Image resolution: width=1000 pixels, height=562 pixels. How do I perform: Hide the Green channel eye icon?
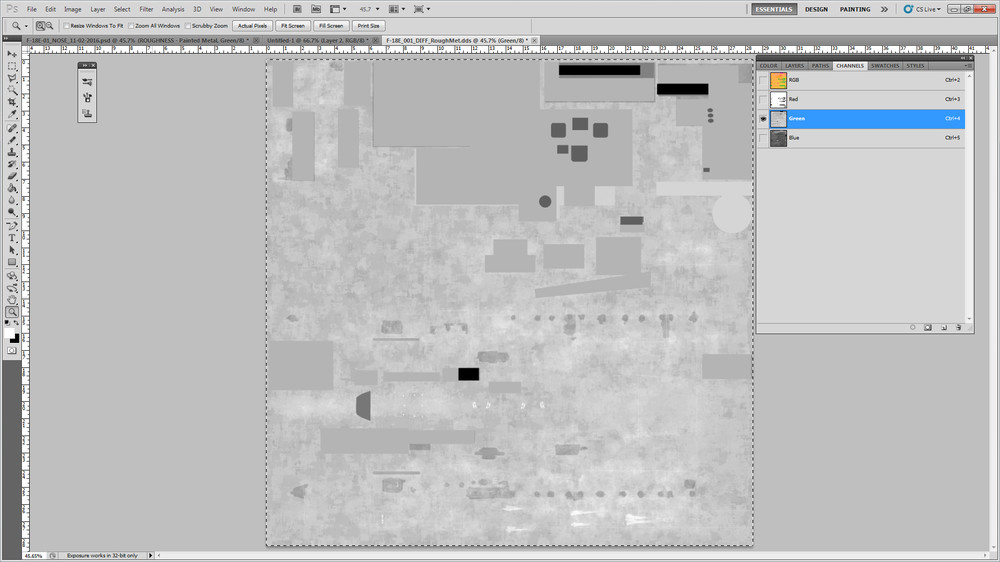coord(763,119)
